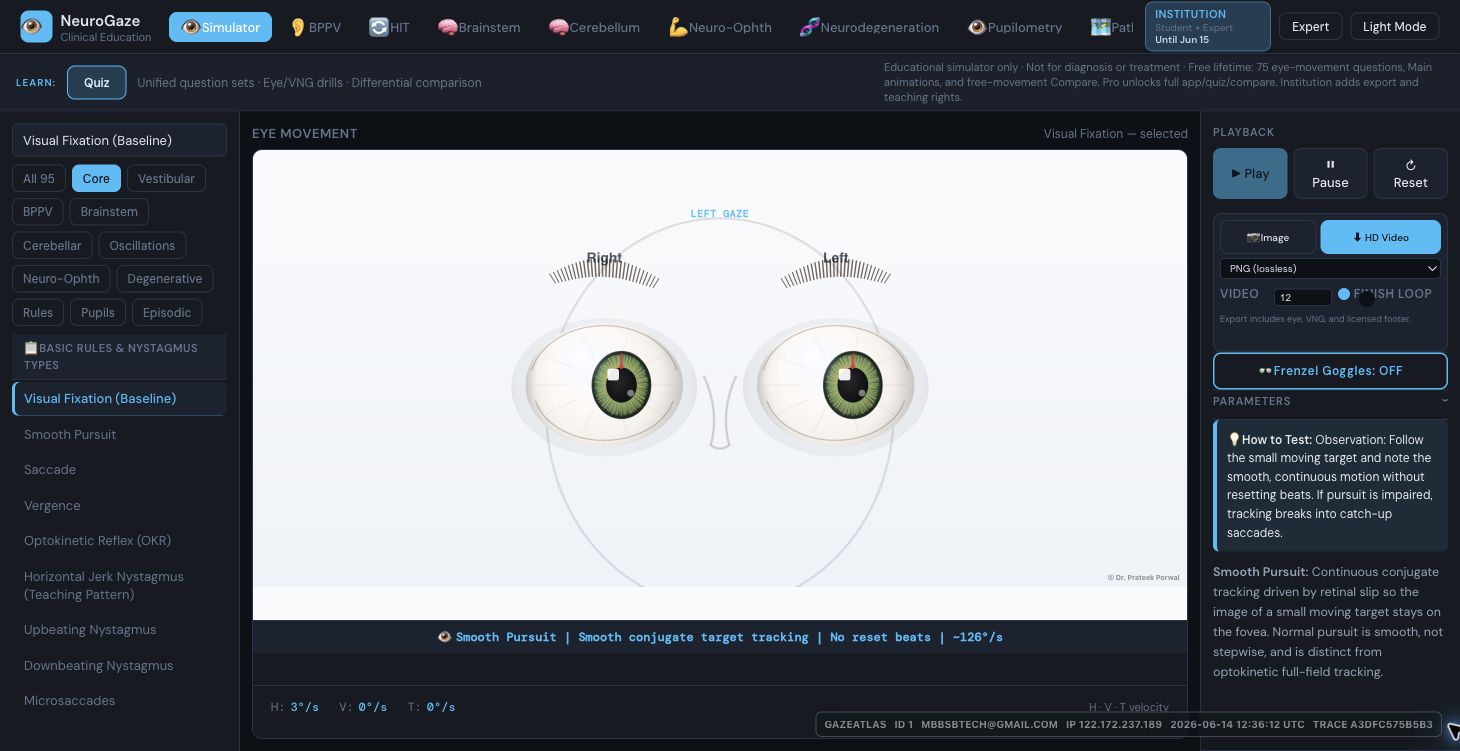
Task: Filter by Vestibular category
Action: [166, 178]
